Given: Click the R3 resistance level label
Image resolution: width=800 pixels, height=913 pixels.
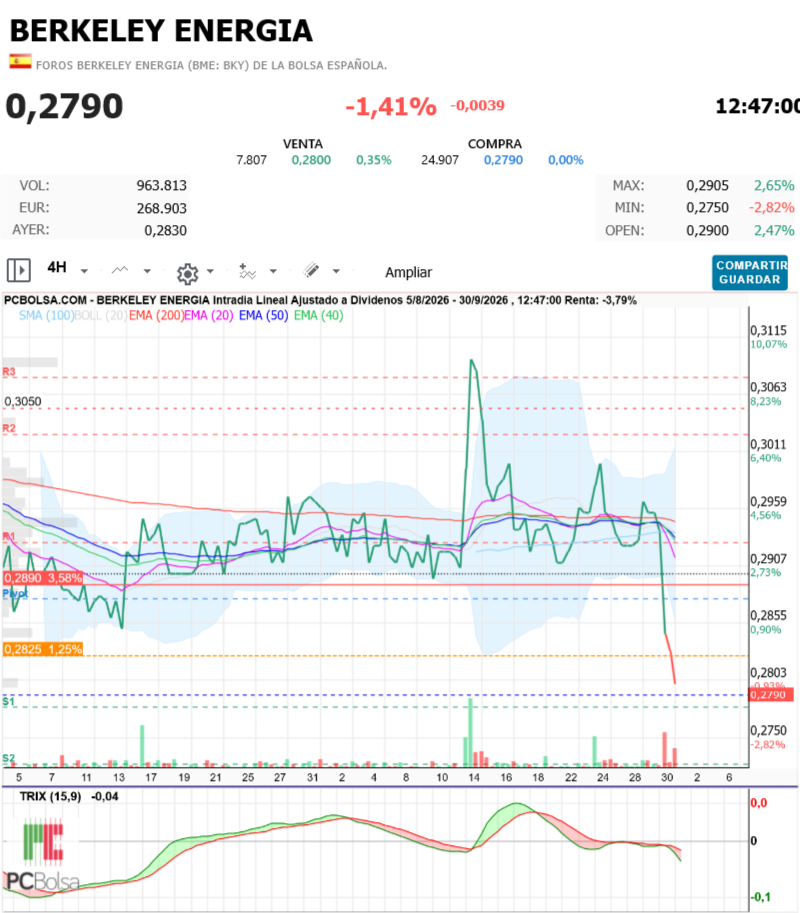Looking at the screenshot, I should coord(9,371).
